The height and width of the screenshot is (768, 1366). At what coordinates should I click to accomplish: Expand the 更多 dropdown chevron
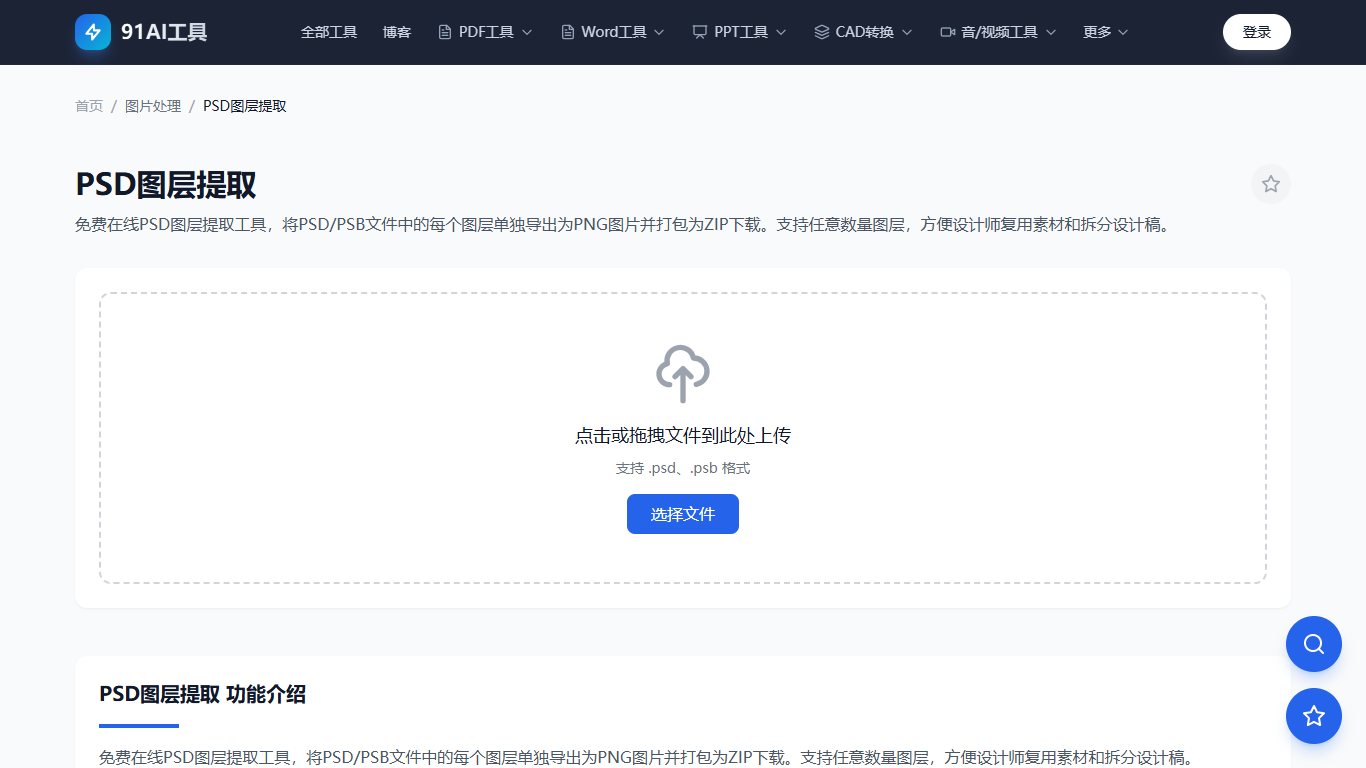click(1123, 32)
